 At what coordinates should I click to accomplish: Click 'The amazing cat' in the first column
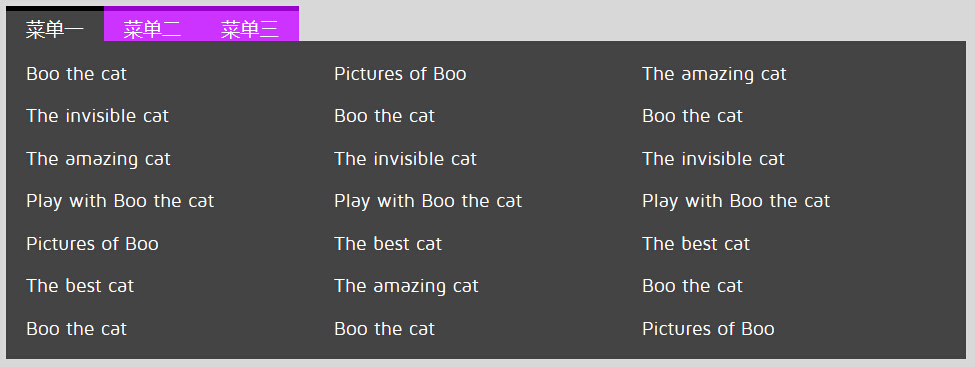98,159
